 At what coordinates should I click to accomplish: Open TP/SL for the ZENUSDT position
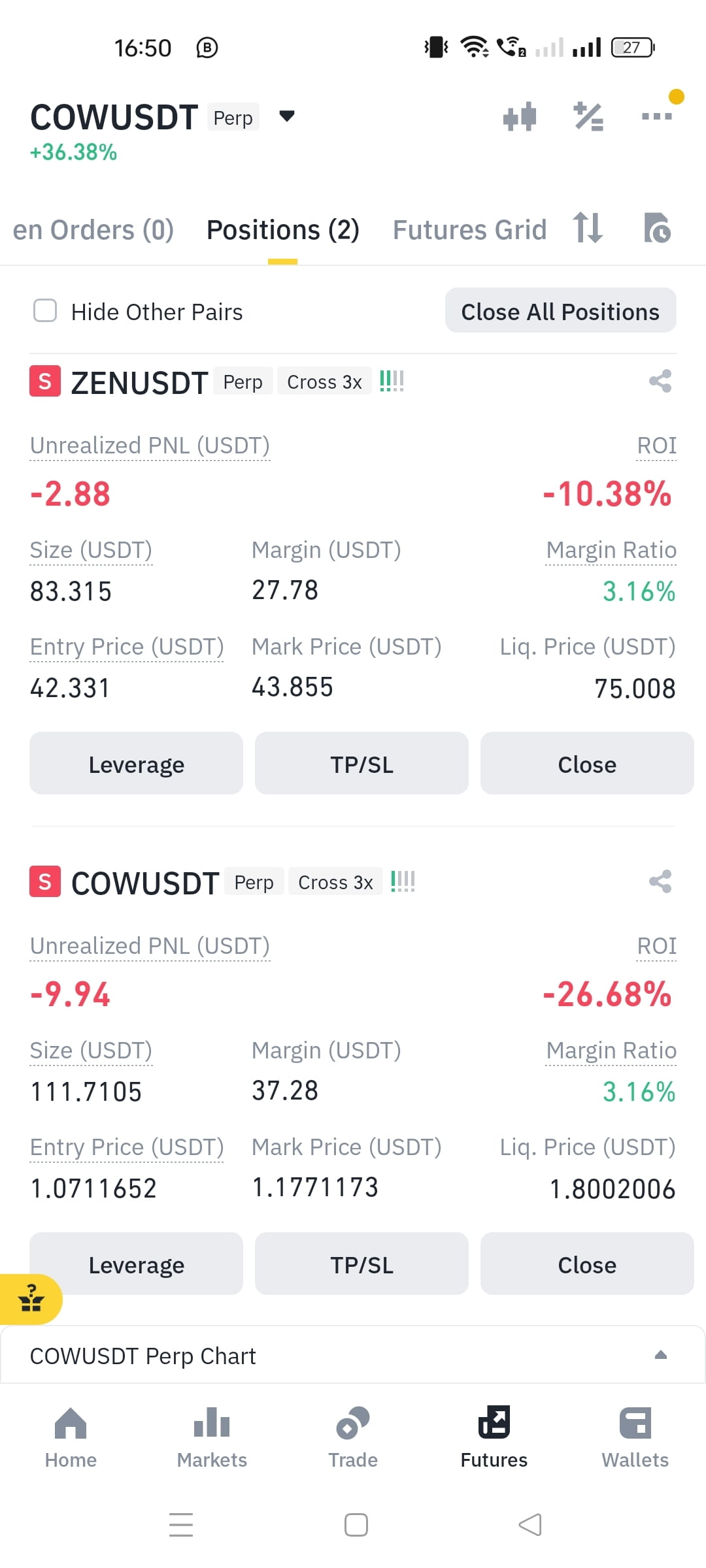[361, 764]
